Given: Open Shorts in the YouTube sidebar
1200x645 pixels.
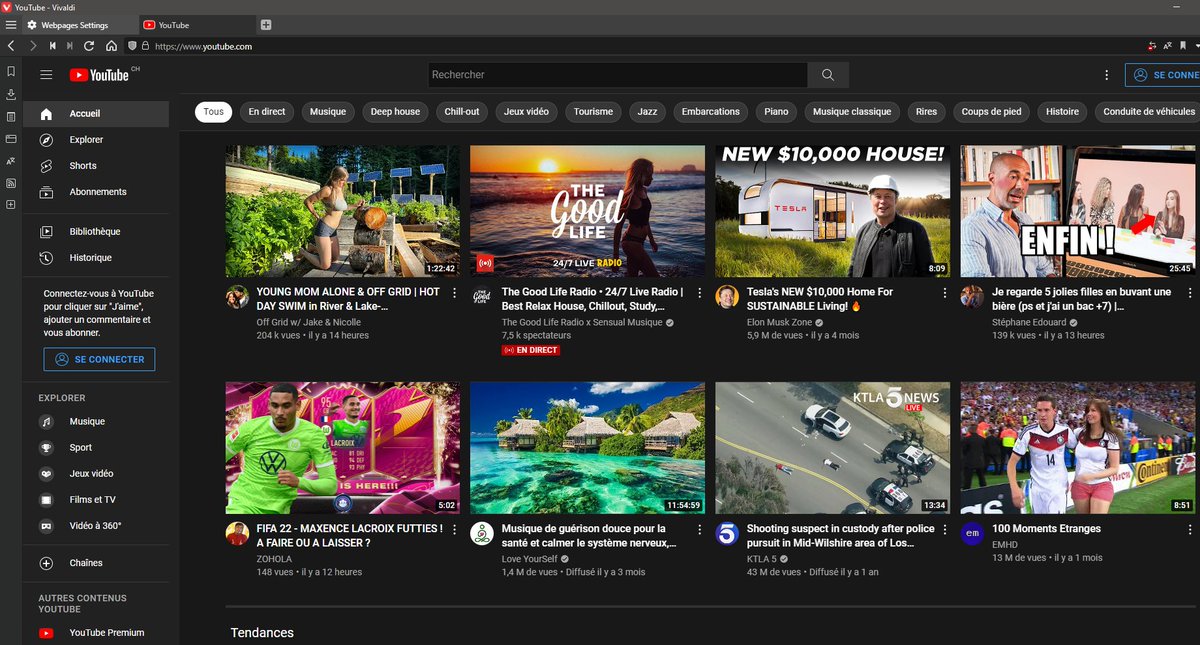Looking at the screenshot, I should 98,166.
